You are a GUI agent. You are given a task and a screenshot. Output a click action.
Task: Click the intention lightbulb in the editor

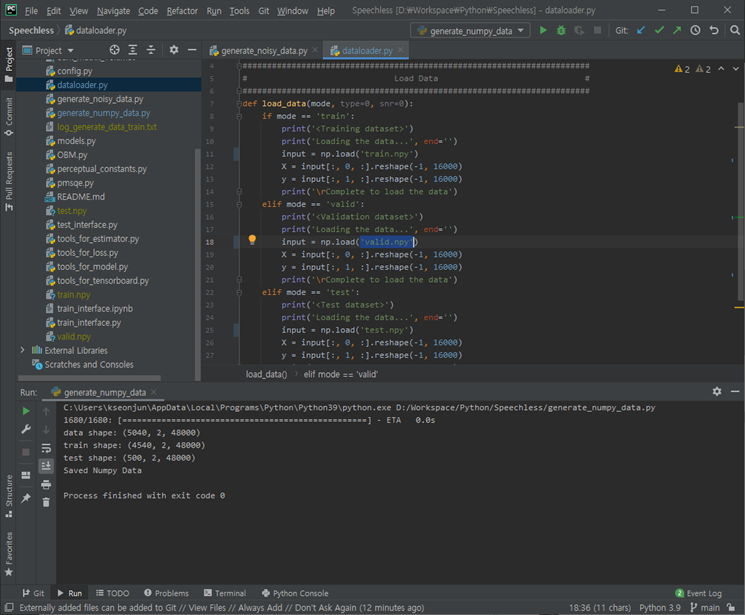tap(252, 241)
